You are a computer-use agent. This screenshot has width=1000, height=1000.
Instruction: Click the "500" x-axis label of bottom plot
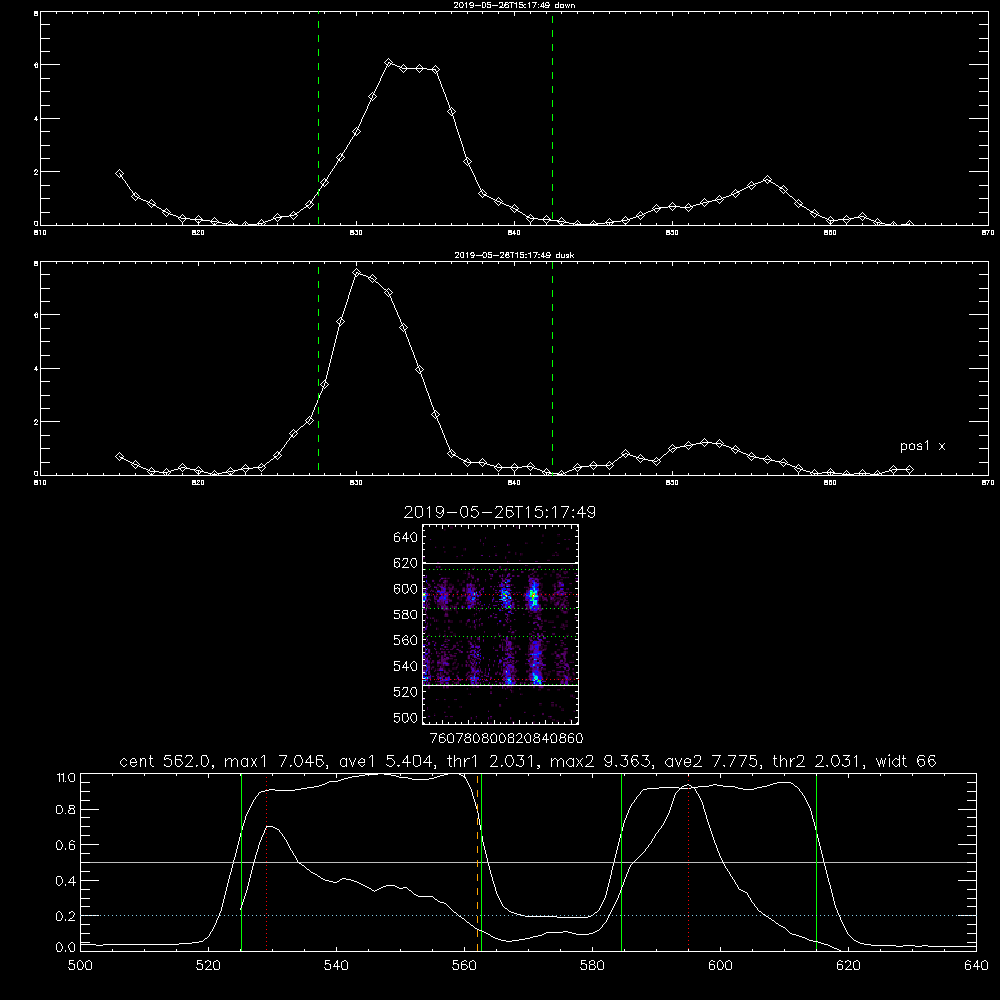80,966
